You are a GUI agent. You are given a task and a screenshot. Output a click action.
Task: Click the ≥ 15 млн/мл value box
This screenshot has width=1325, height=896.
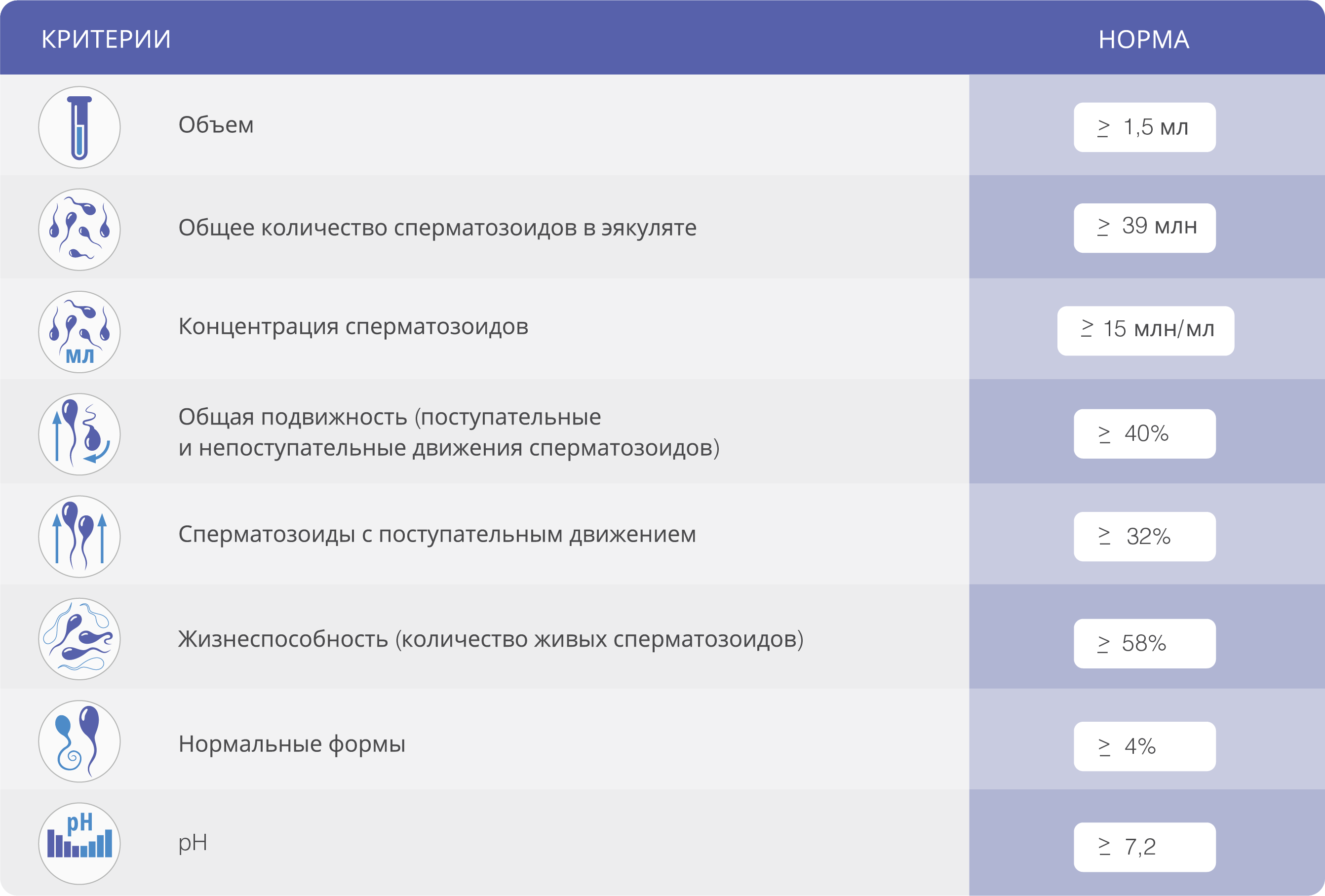tap(1145, 331)
